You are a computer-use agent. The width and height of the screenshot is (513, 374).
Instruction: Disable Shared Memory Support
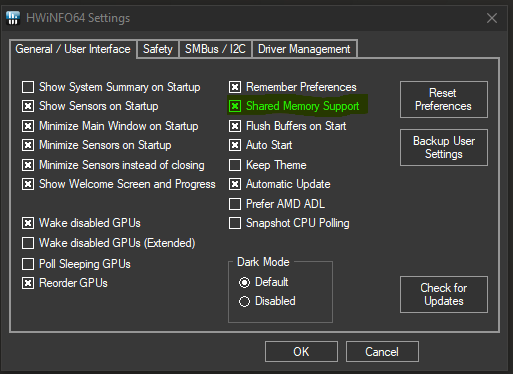(235, 106)
